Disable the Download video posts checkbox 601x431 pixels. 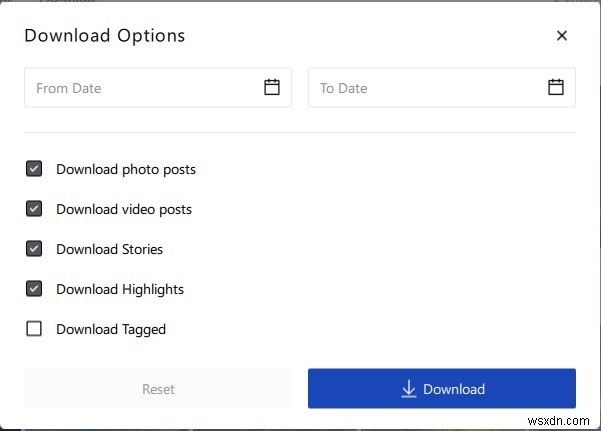click(34, 209)
